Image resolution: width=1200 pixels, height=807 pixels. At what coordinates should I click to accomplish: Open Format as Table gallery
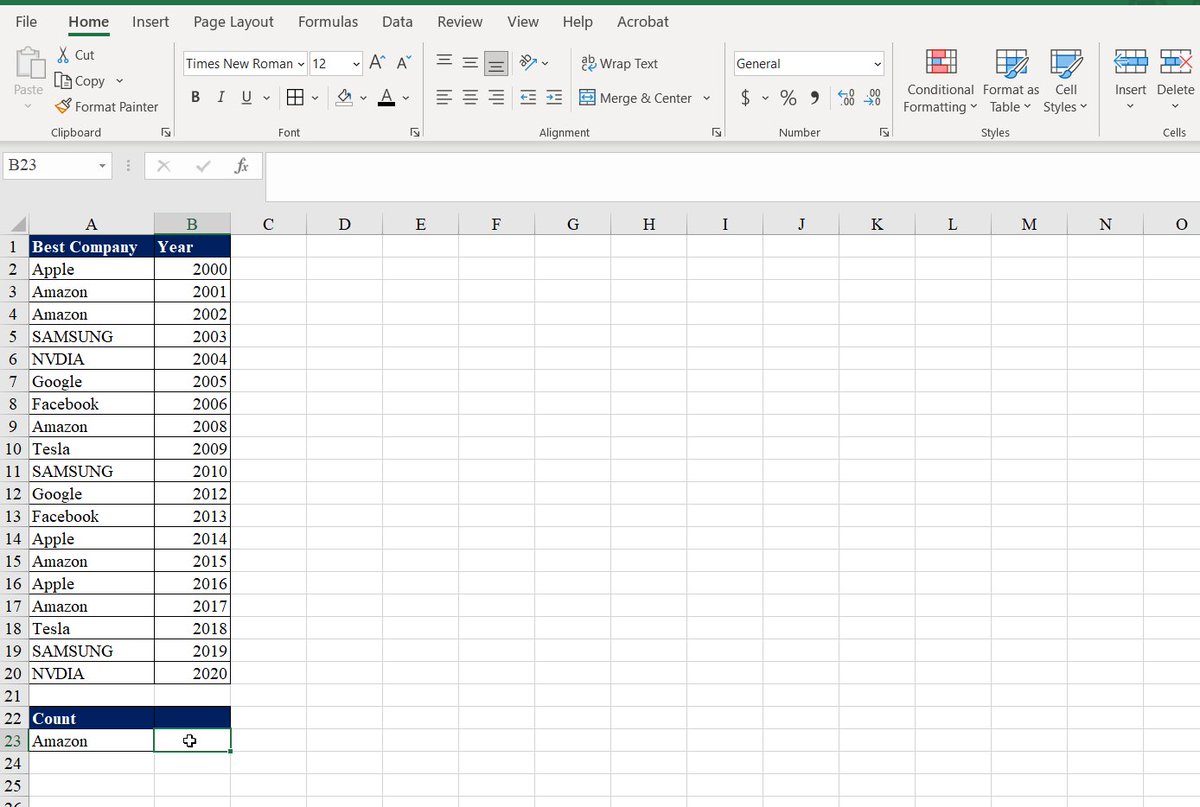1011,80
